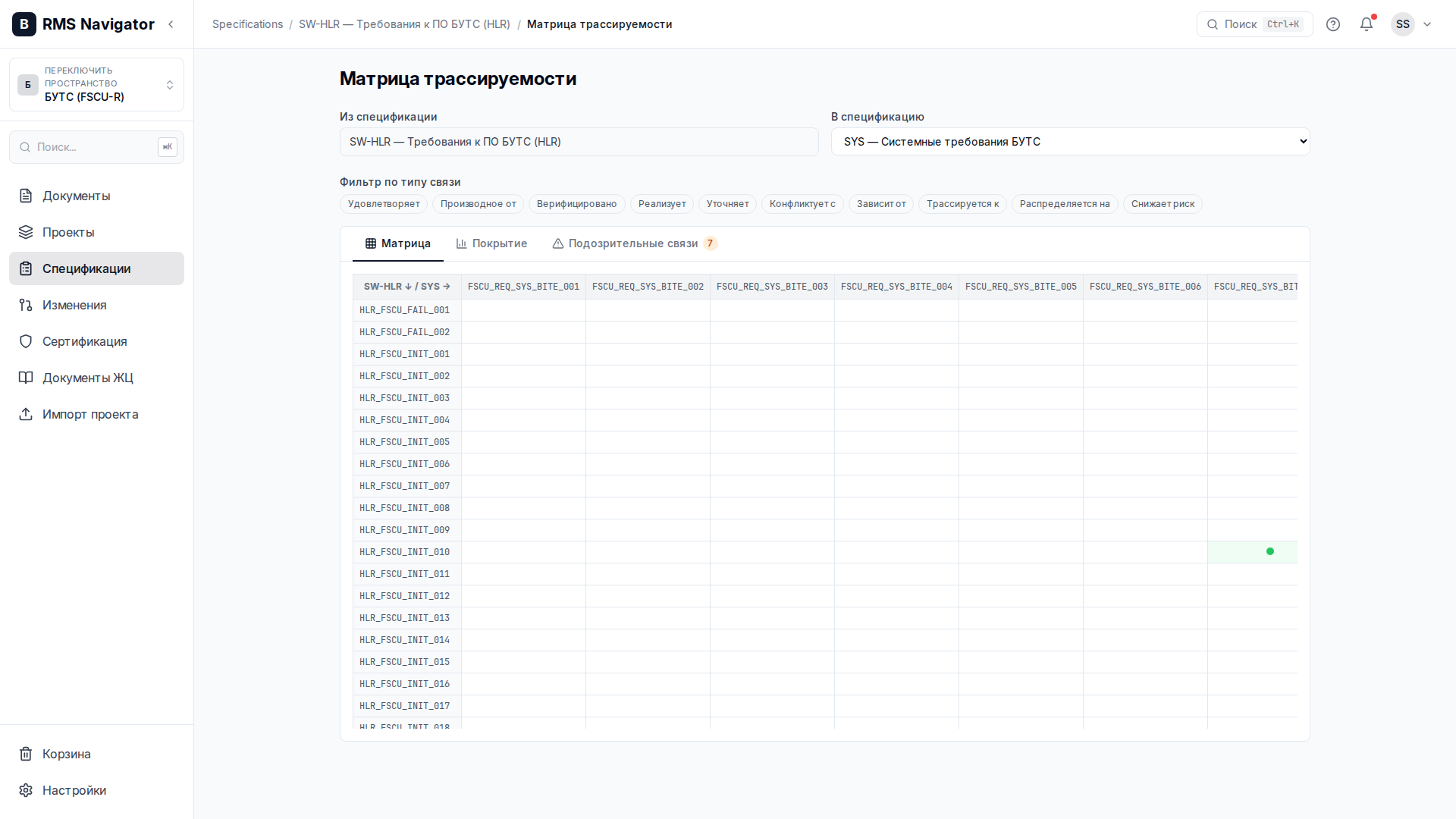Toggle the Верифицировано filter chip
Screen dimensions: 1456x819
point(577,204)
